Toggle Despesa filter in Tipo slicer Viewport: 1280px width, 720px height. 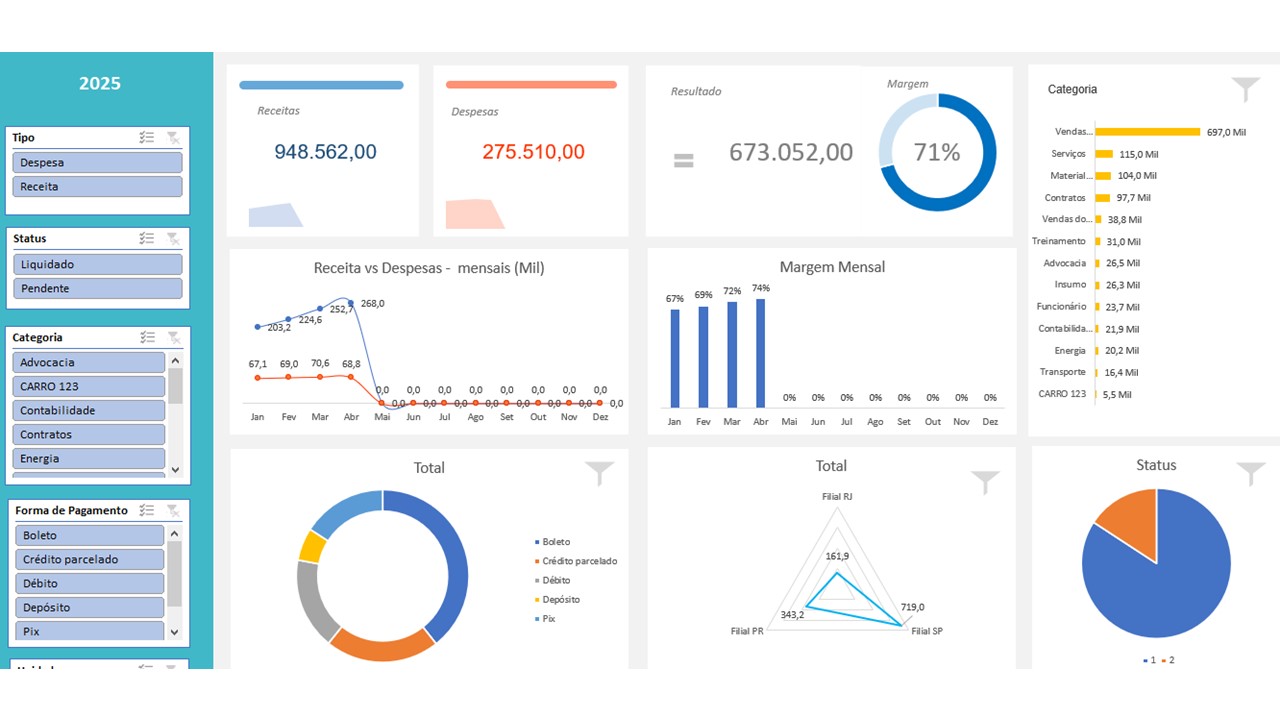pyautogui.click(x=97, y=162)
